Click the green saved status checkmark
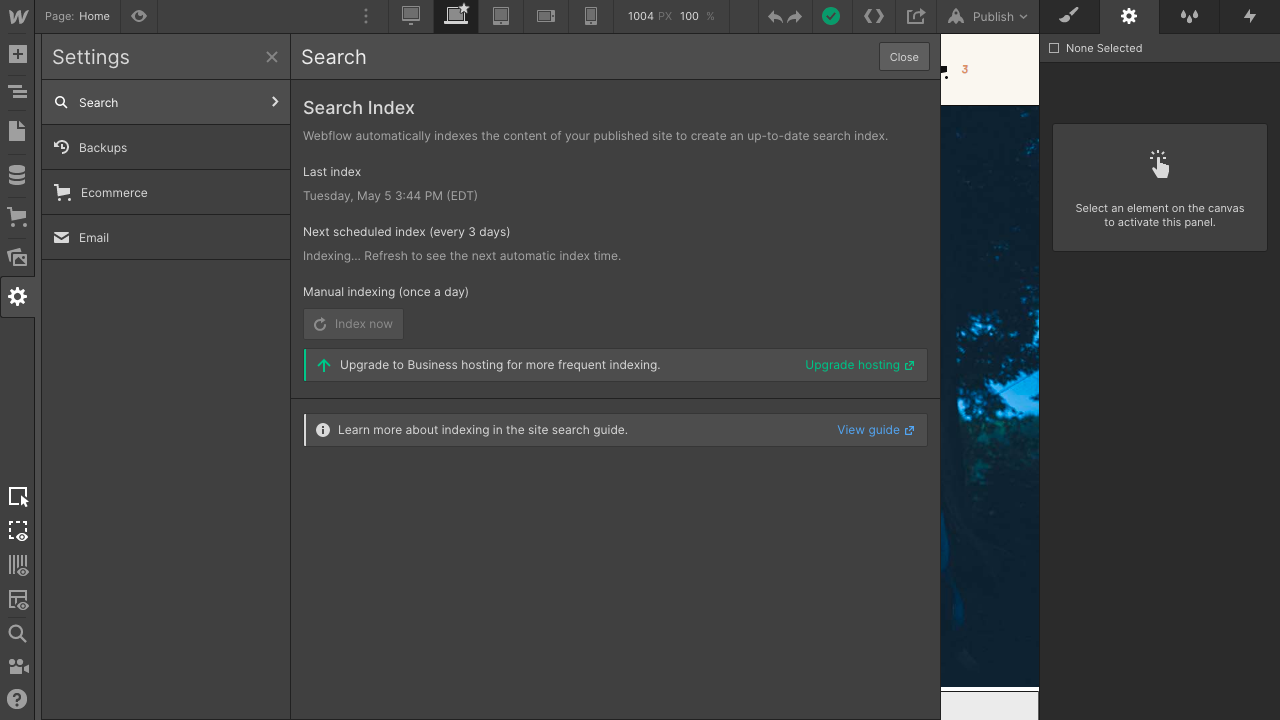 (x=830, y=16)
